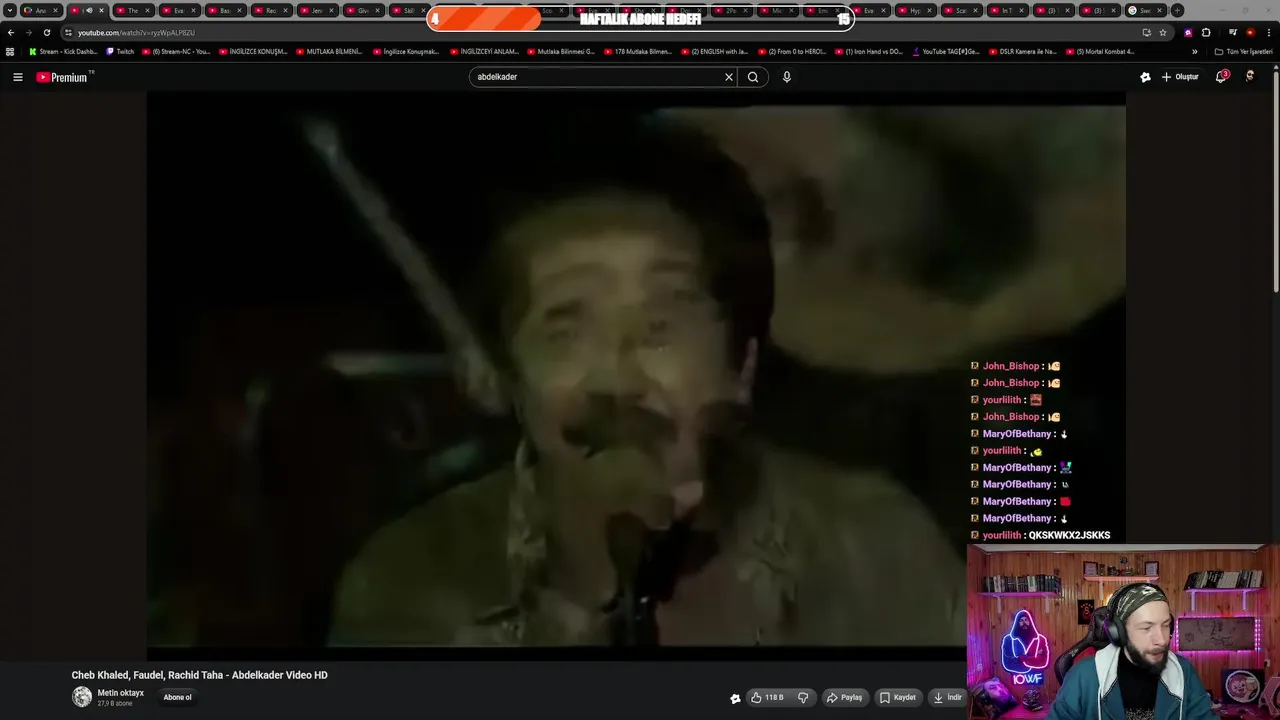Open the Chrome three-dot menu
The height and width of the screenshot is (720, 1280).
(x=1269, y=32)
